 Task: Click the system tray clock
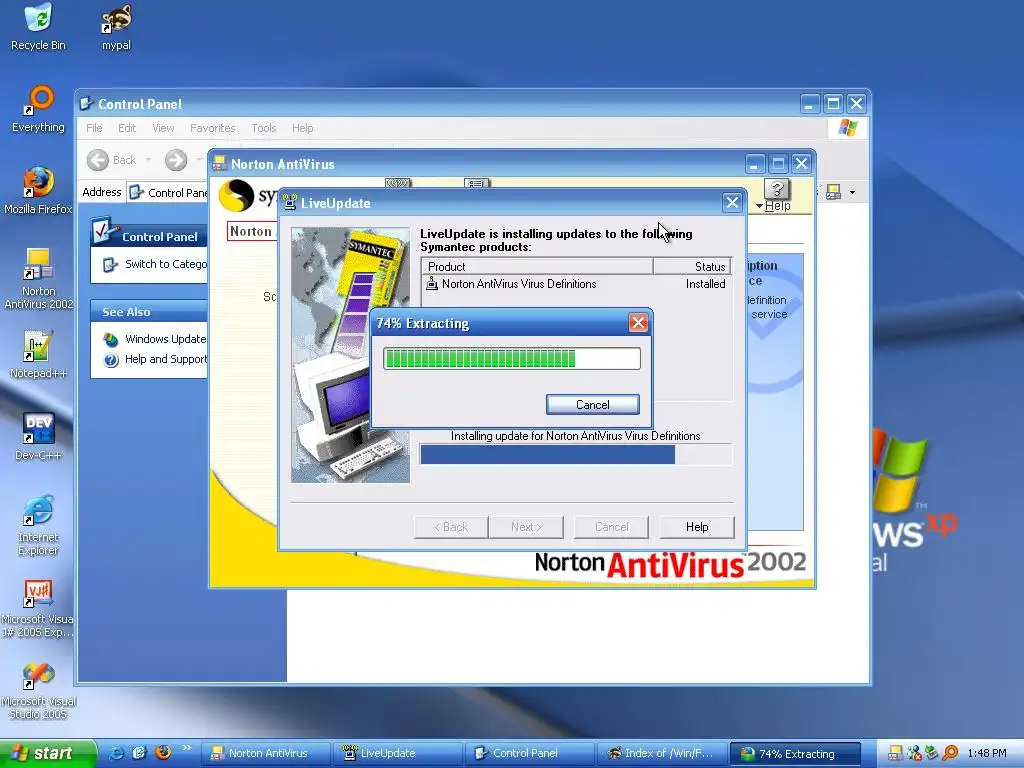click(x=987, y=753)
